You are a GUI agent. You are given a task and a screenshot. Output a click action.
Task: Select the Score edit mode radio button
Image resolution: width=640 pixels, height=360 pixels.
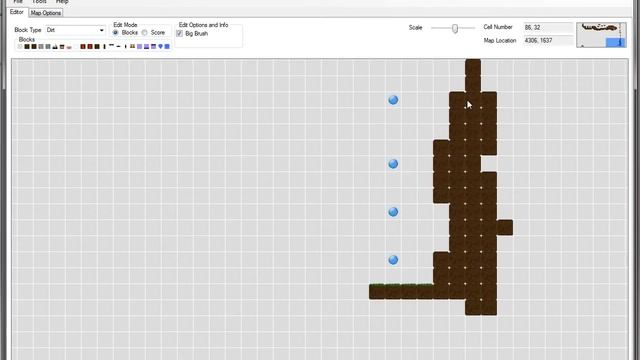(144, 32)
